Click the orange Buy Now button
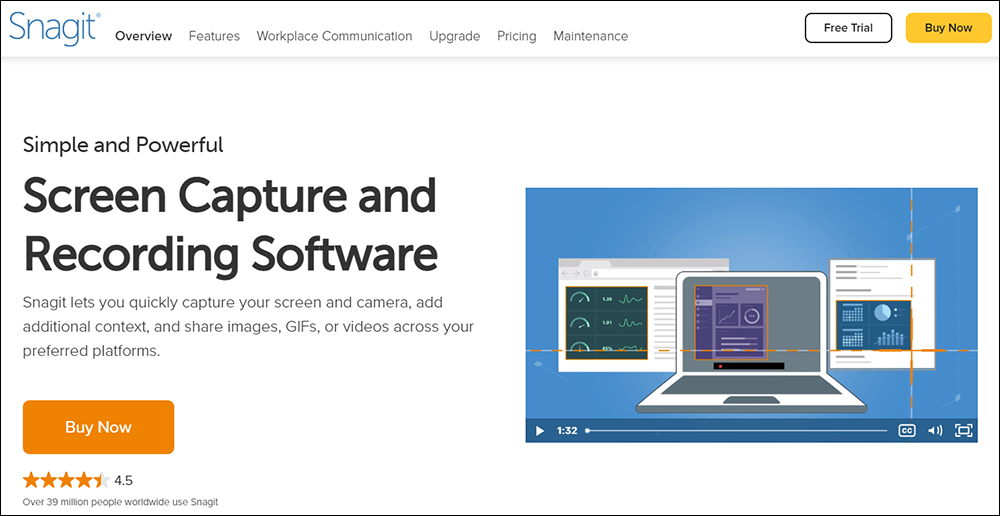This screenshot has width=1000, height=516. click(x=98, y=427)
